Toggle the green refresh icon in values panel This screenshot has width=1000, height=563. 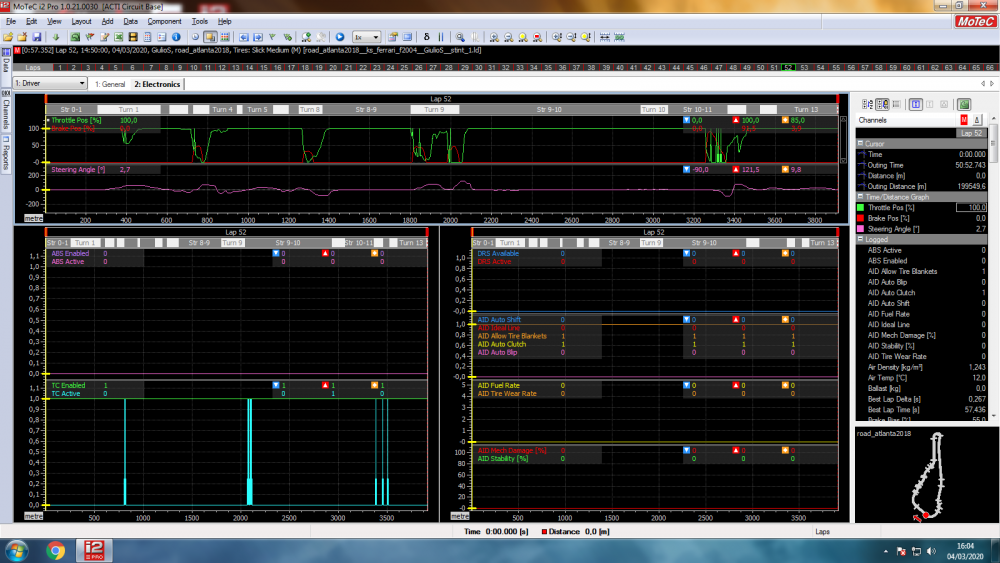pos(964,104)
